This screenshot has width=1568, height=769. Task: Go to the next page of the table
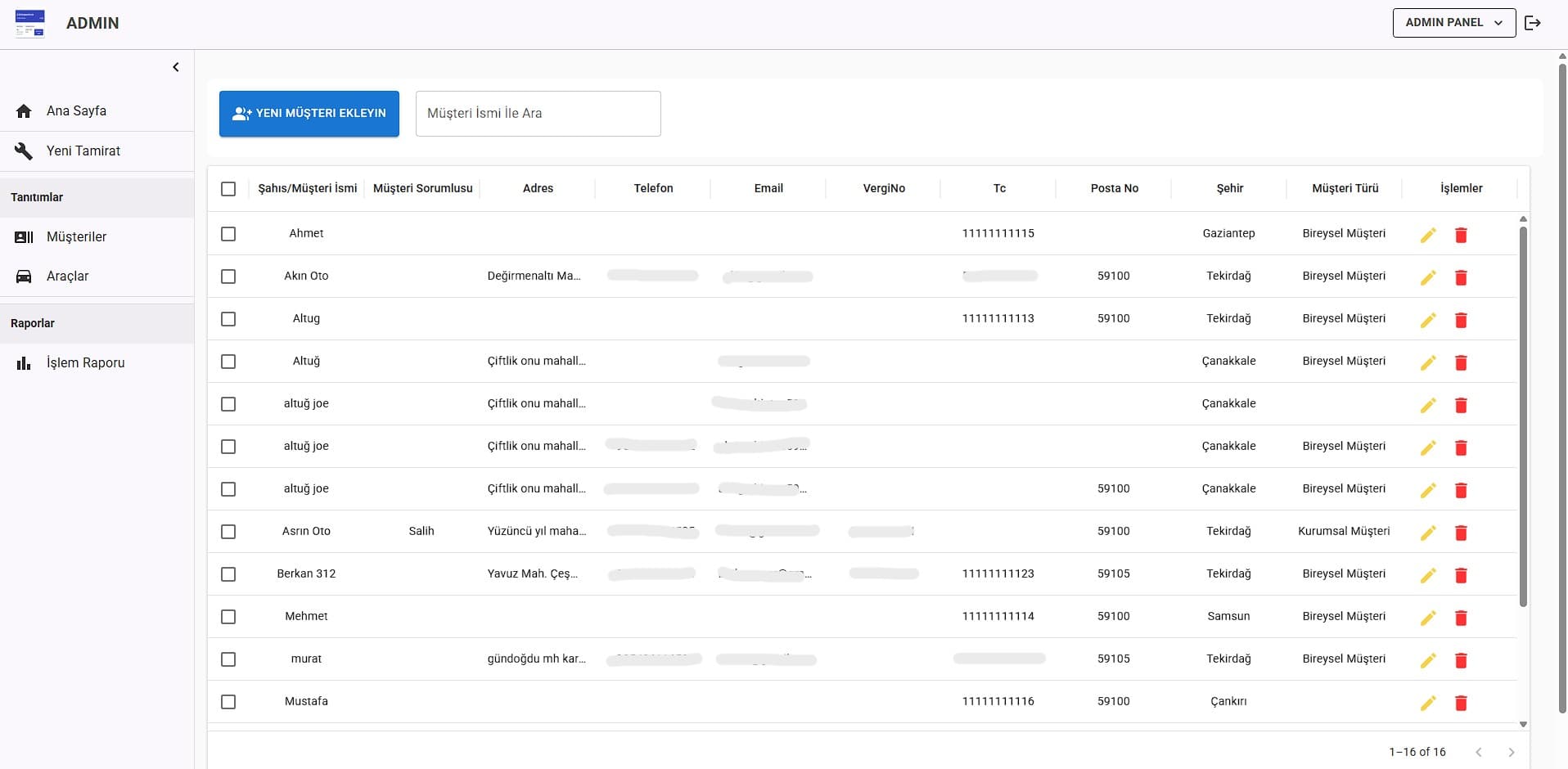click(1511, 752)
